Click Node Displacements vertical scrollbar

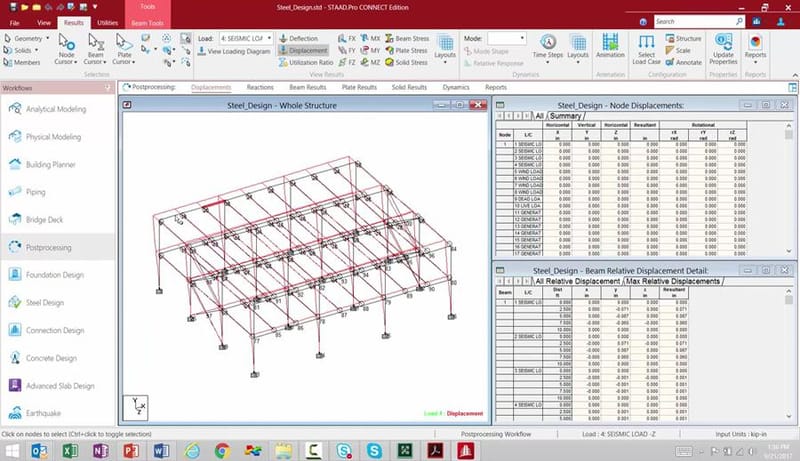(x=789, y=188)
